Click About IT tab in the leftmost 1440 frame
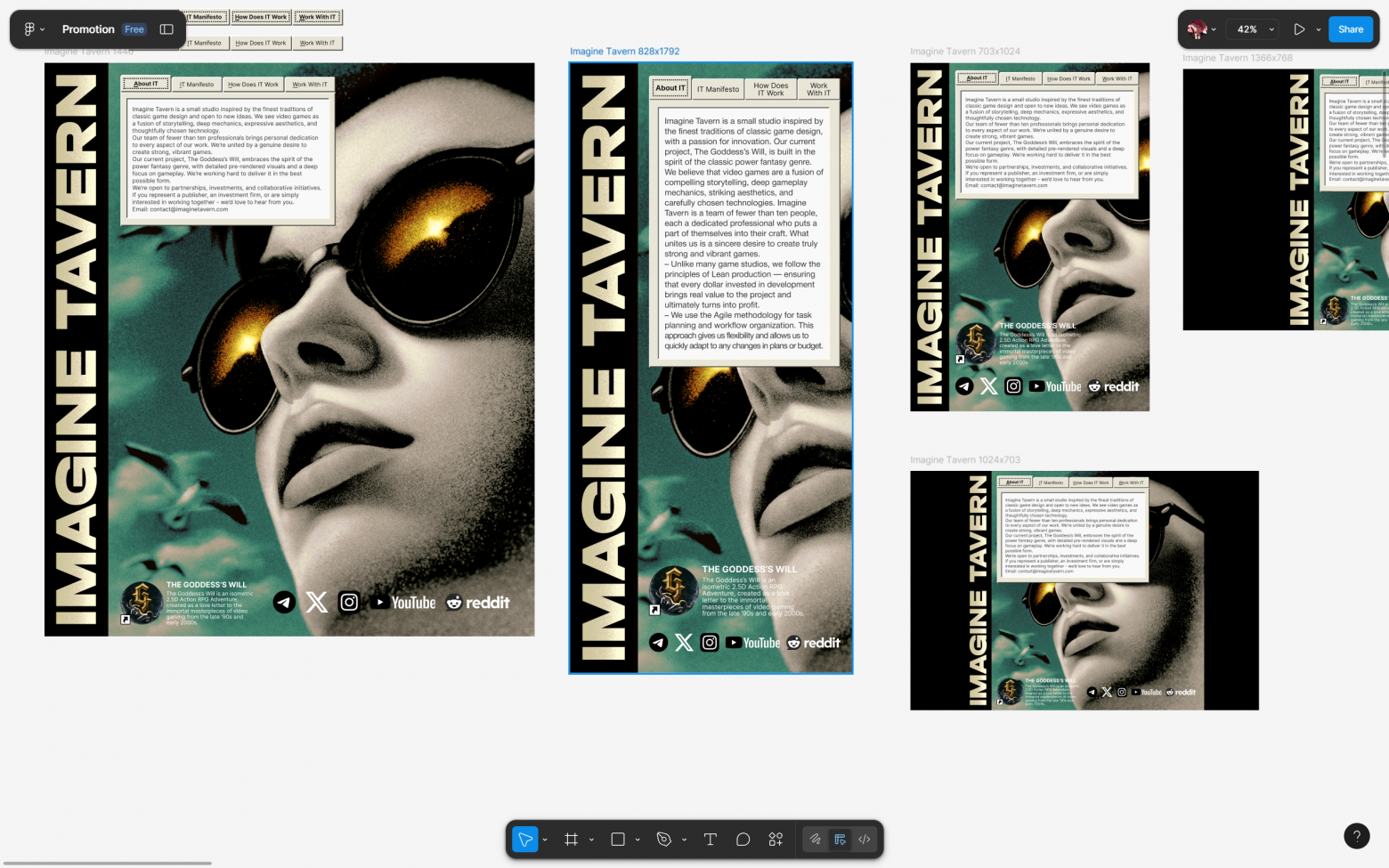Screen dimensions: 1389x868 146,84
